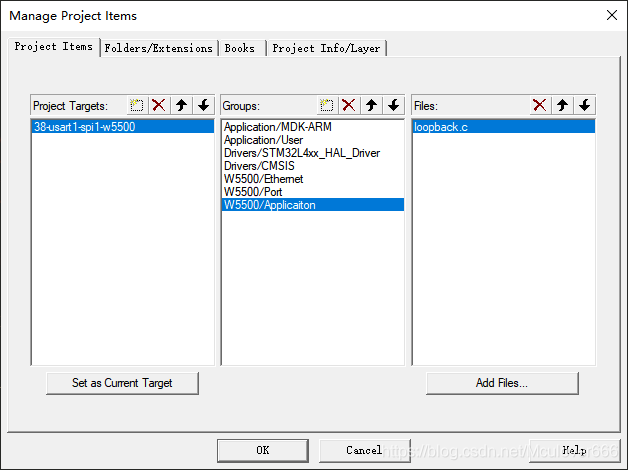Move selected group down

pos(394,106)
